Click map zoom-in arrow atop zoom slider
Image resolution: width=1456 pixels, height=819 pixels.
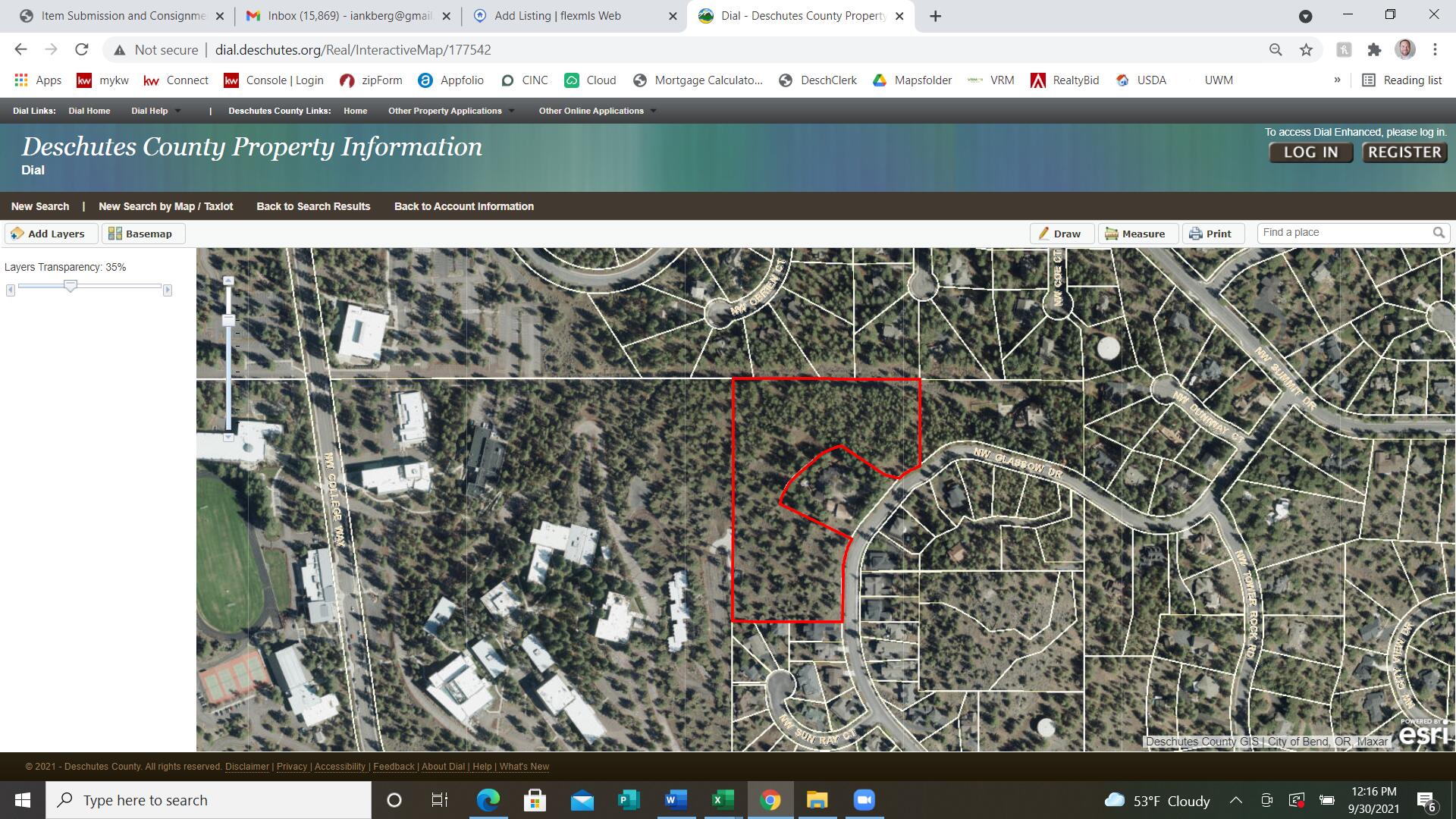click(228, 281)
